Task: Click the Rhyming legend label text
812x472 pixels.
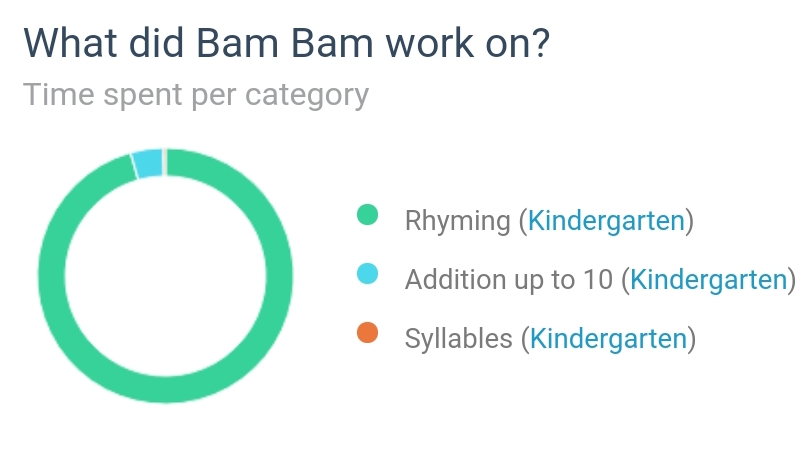Action: [x=457, y=220]
